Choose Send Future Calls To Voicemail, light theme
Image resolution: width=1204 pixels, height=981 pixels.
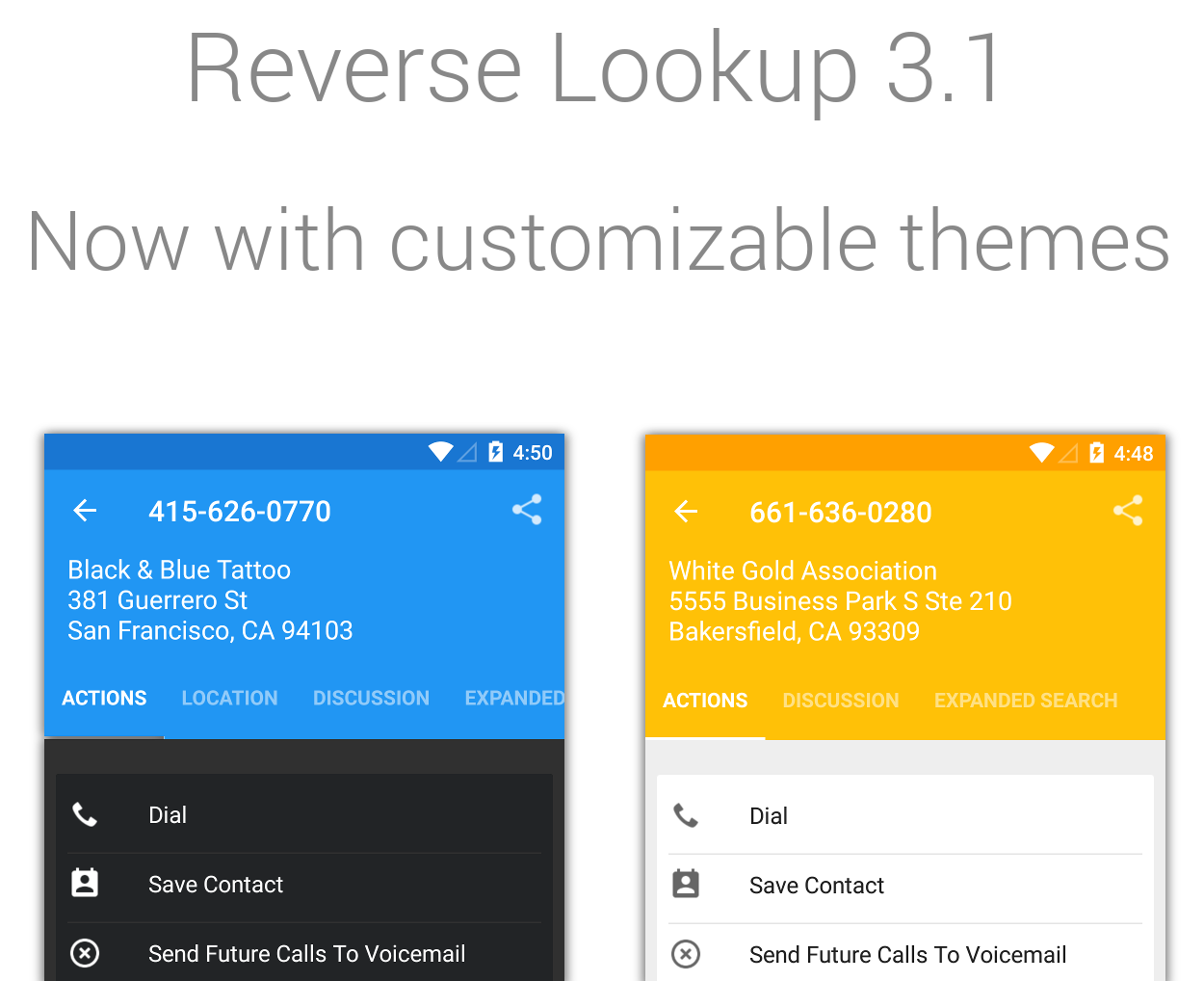(907, 955)
